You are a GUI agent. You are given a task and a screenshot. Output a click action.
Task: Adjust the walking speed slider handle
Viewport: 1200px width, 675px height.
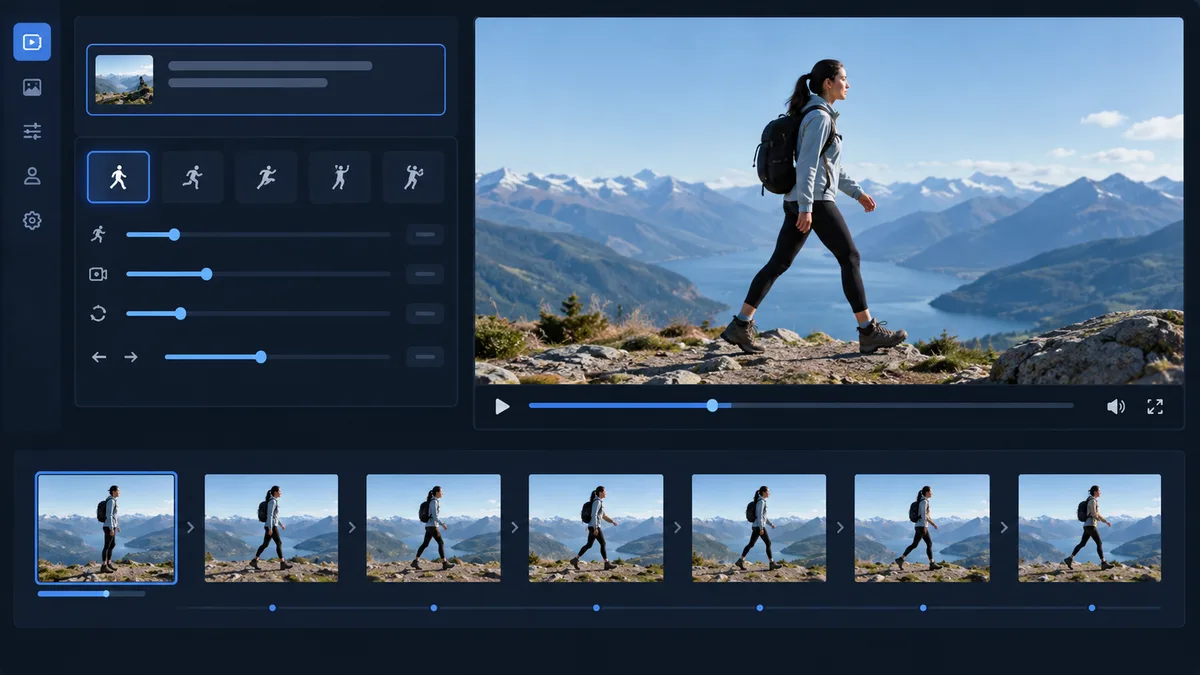pos(174,234)
